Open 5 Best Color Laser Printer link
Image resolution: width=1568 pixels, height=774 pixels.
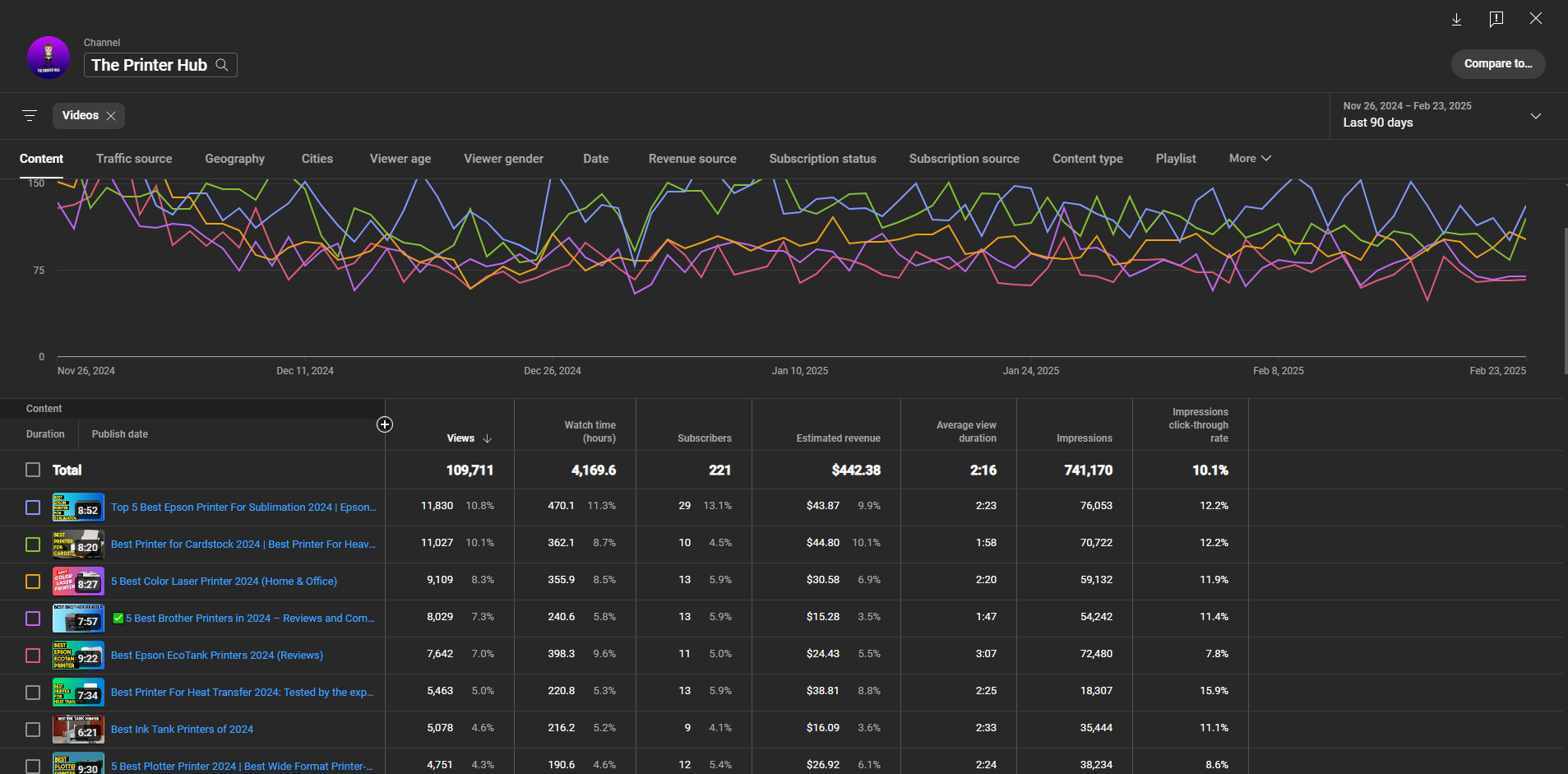[x=224, y=582]
